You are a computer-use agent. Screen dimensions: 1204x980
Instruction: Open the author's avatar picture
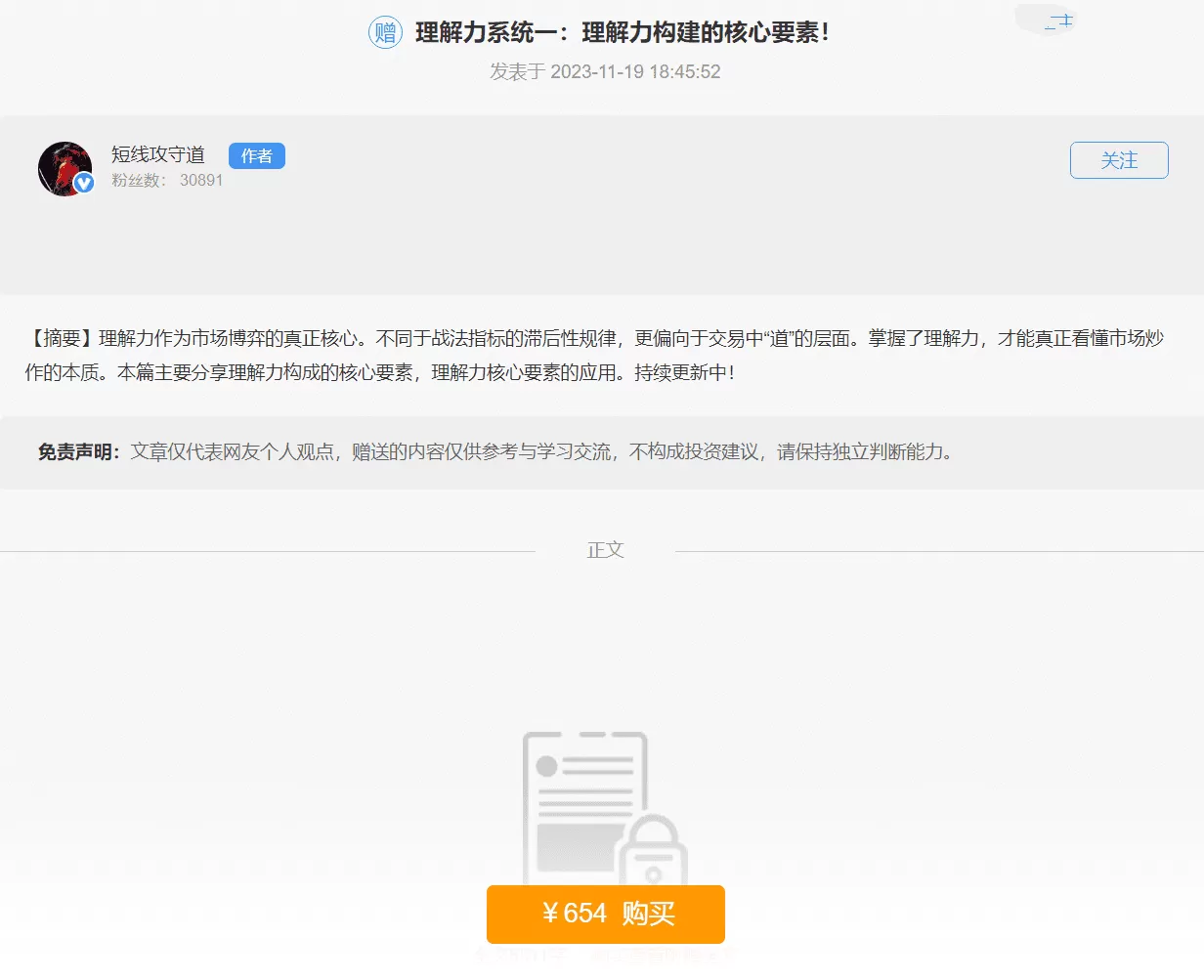point(64,168)
